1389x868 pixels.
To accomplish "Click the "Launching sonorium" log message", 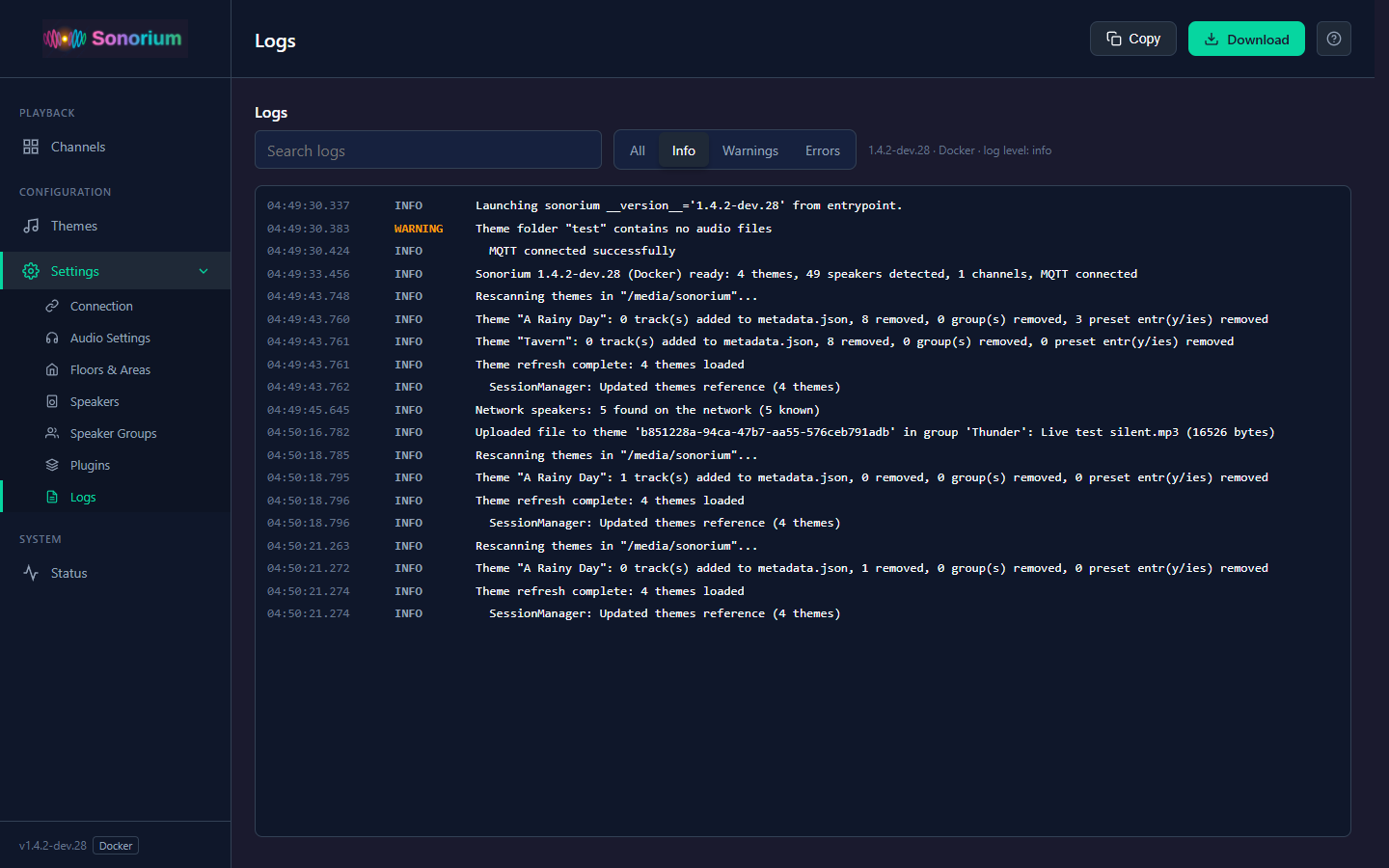I will [x=689, y=205].
